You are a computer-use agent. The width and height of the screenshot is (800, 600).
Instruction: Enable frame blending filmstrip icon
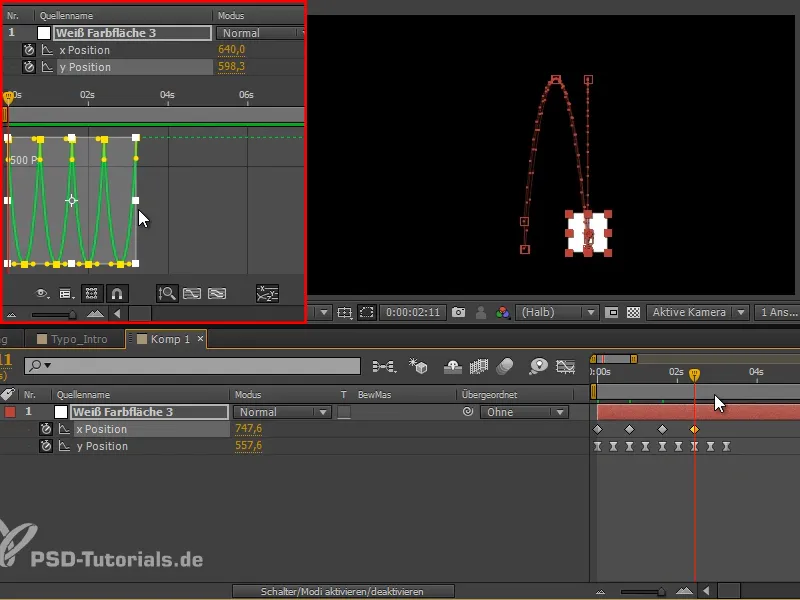click(479, 366)
